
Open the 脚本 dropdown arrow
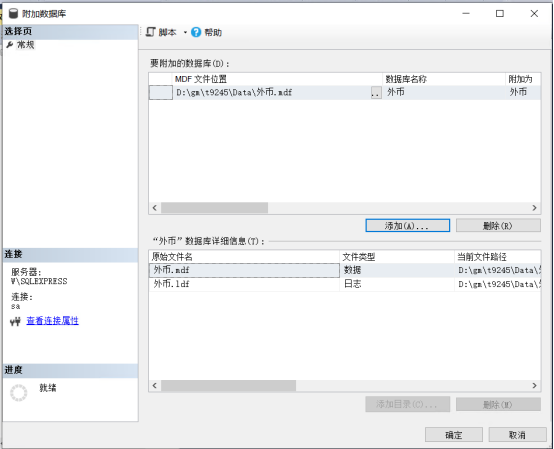185,33
